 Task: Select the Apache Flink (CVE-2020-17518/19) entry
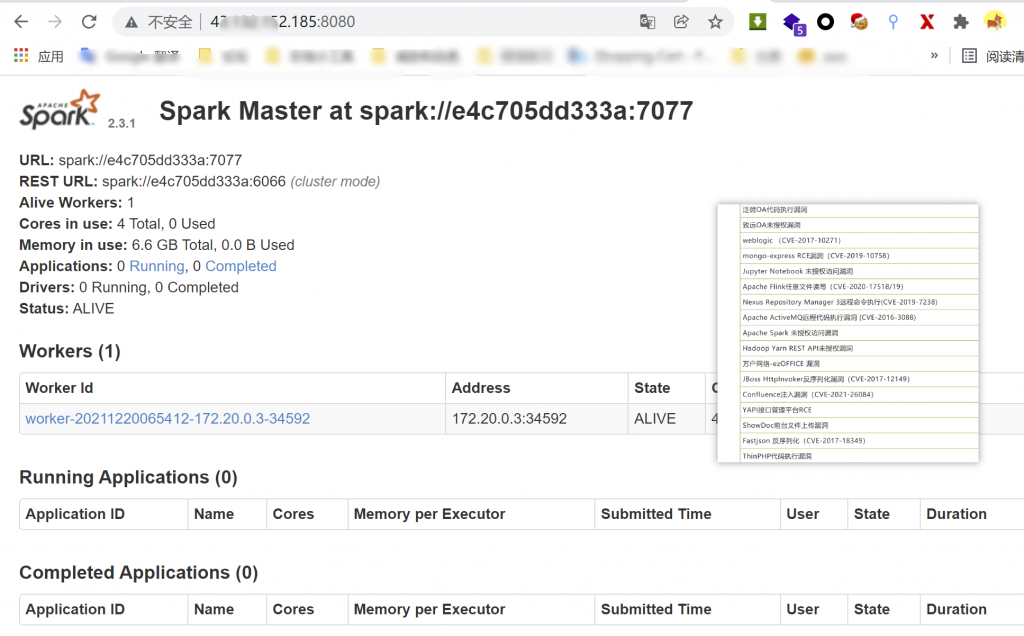pyautogui.click(x=859, y=287)
